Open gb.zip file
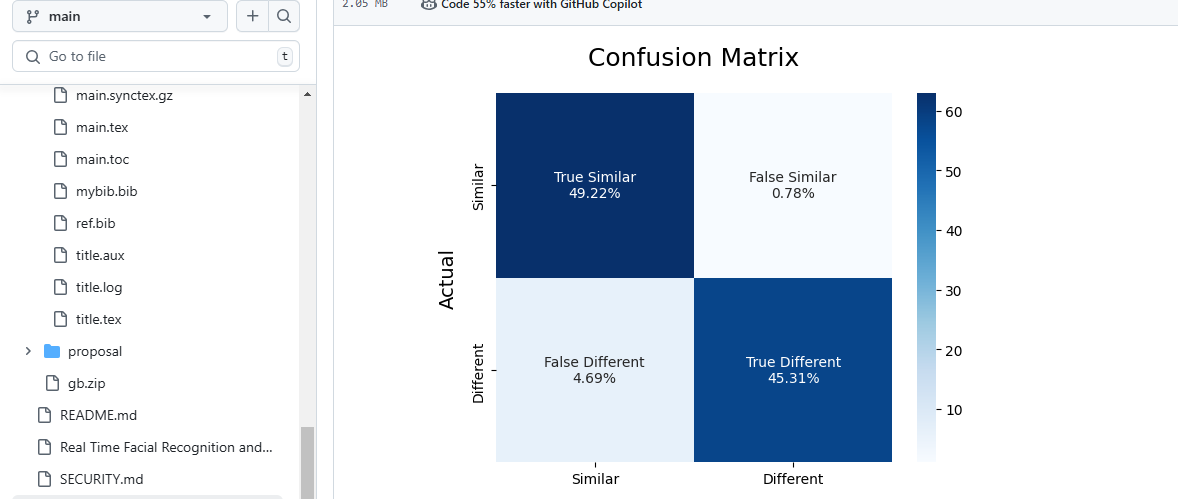 click(84, 384)
